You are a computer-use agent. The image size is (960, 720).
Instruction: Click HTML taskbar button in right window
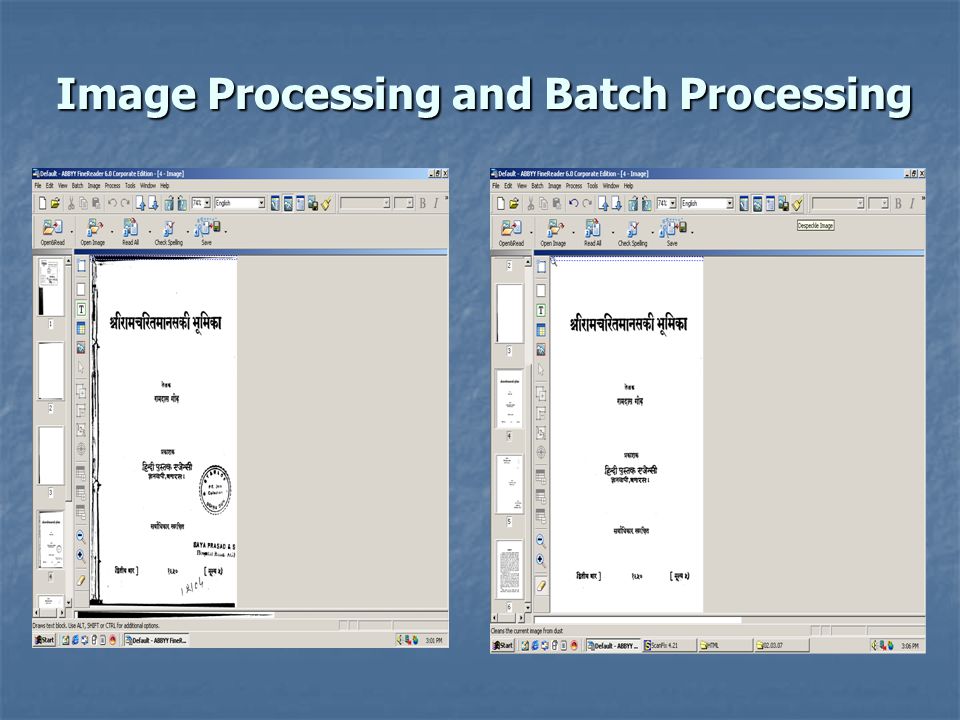tap(726, 645)
